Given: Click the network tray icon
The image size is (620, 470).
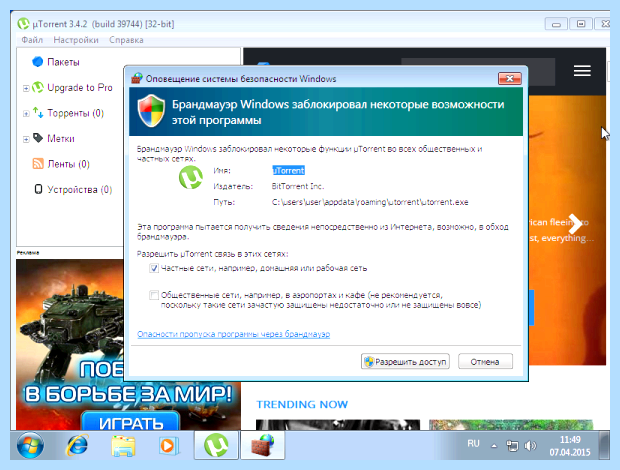Looking at the screenshot, I should [512, 446].
